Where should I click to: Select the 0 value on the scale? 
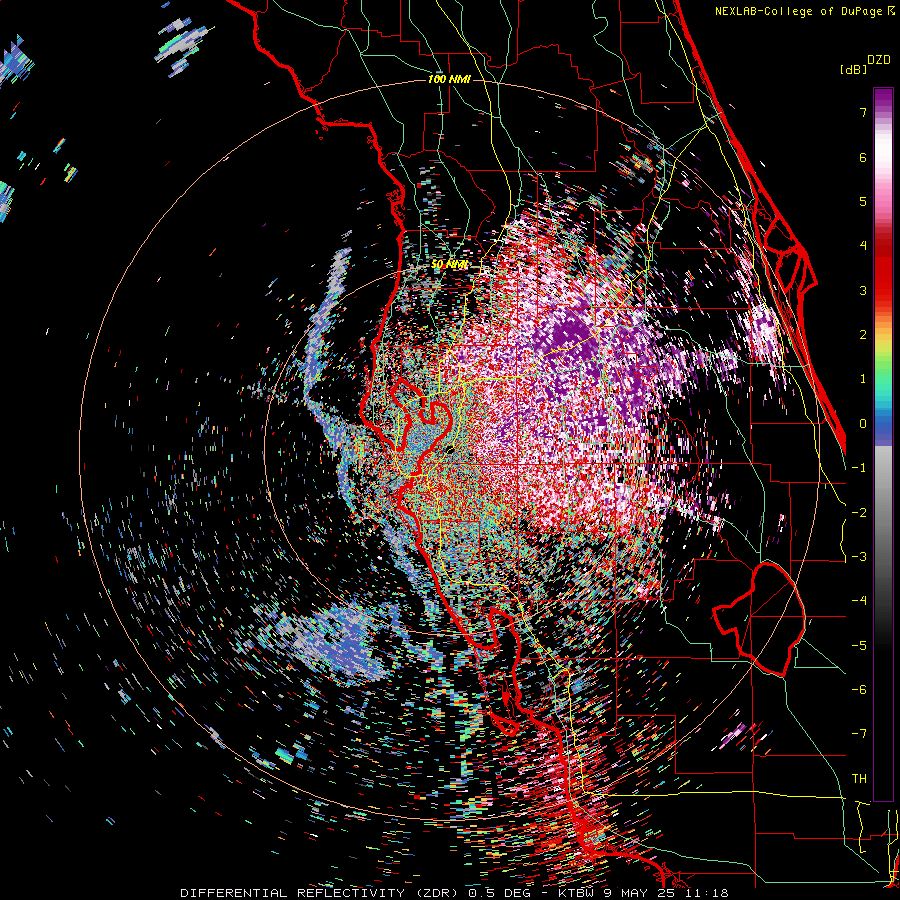(863, 424)
